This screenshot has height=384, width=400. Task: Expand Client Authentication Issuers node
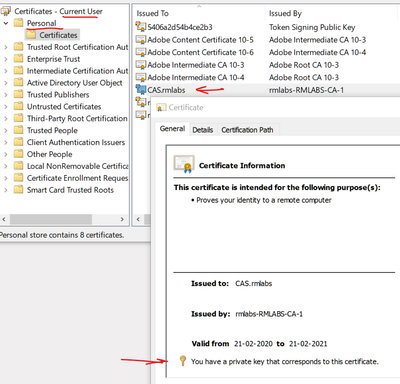pyautogui.click(x=6, y=142)
